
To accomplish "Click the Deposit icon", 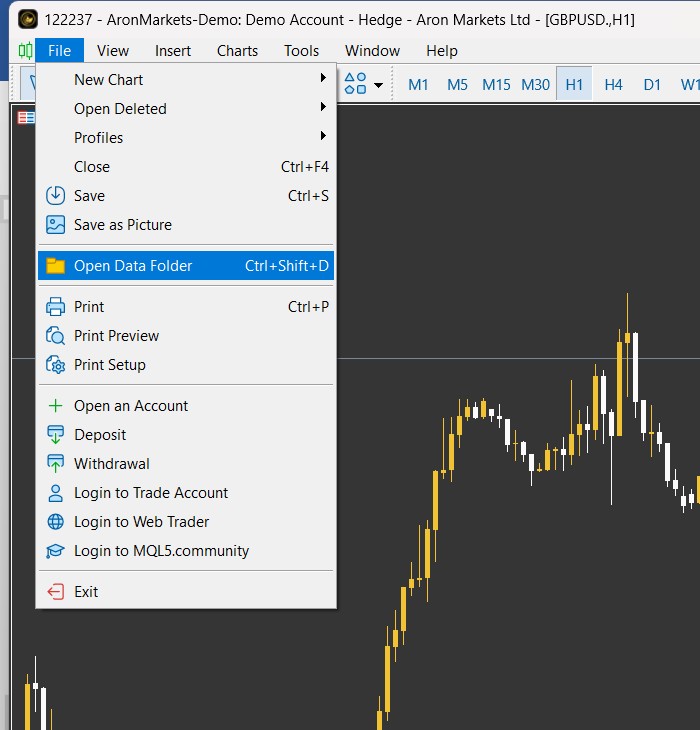I will [x=56, y=435].
